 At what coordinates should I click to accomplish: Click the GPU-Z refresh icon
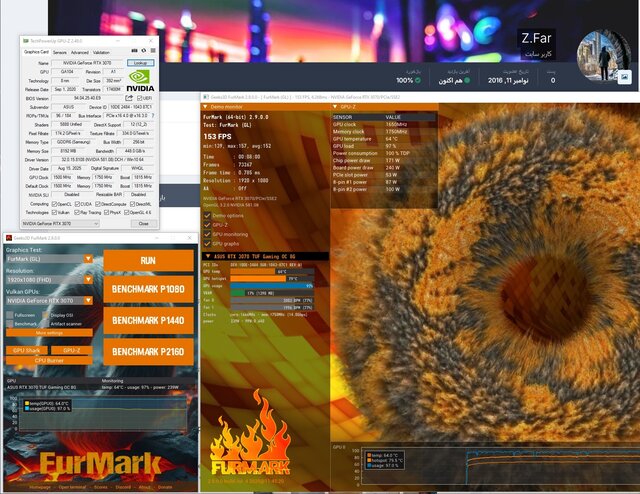pos(146,52)
